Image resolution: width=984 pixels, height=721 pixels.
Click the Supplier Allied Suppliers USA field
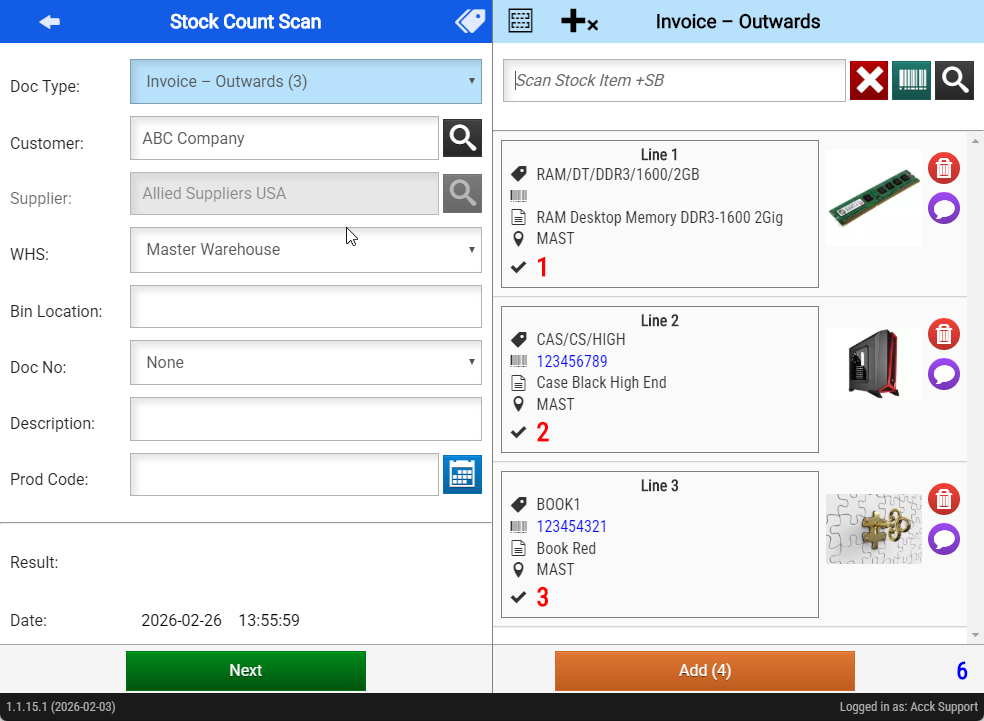[x=284, y=193]
